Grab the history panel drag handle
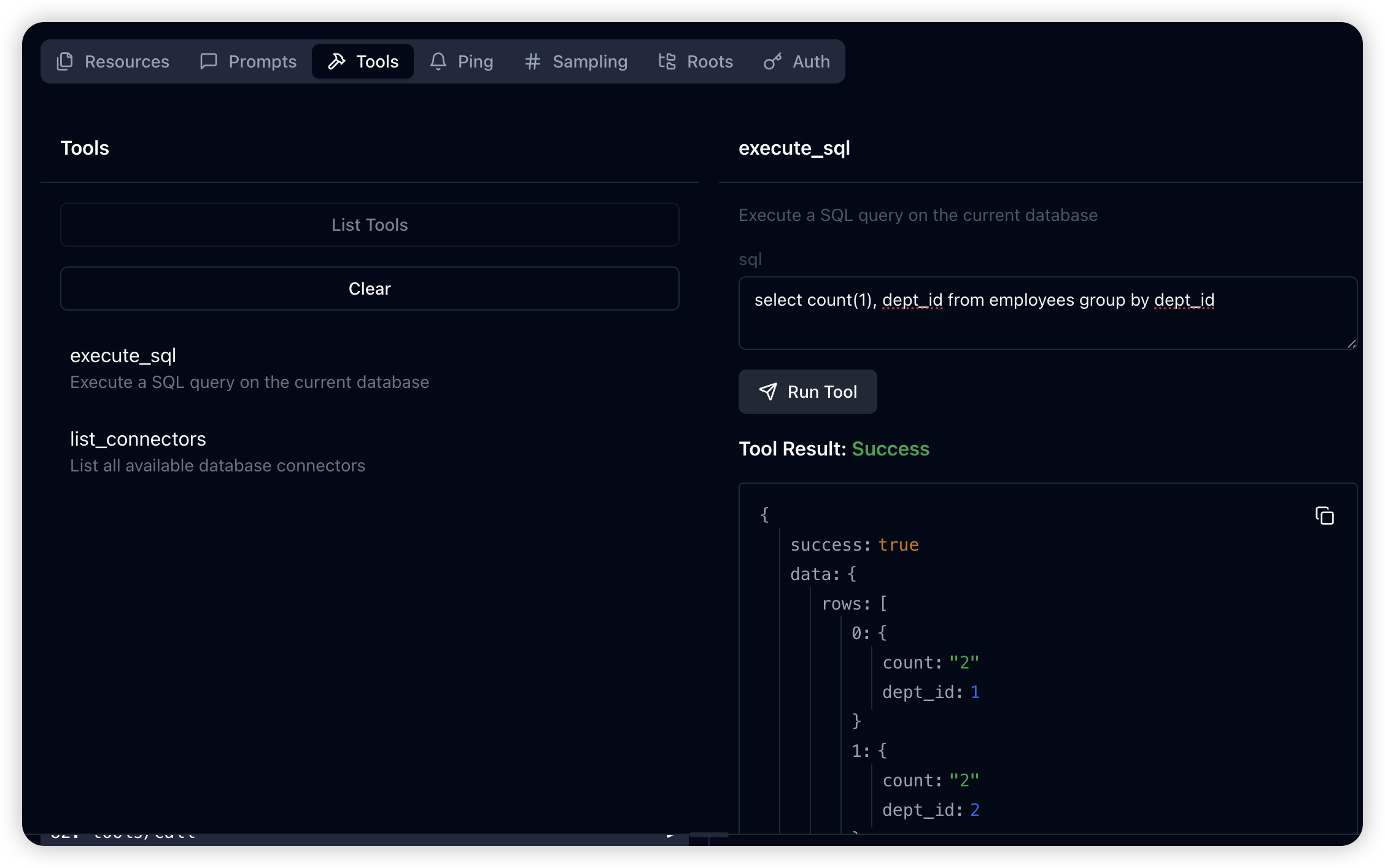Screen dimensions: 1385x868 point(708,835)
